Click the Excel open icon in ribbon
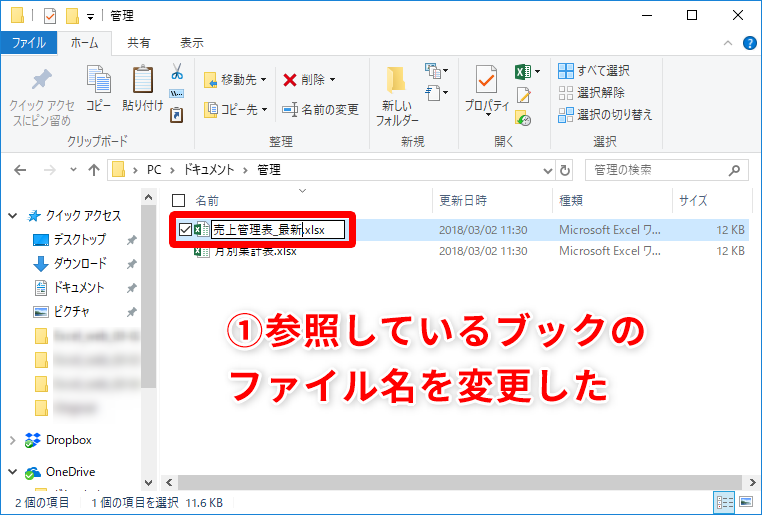Viewport: 762px width, 515px height. click(x=523, y=72)
